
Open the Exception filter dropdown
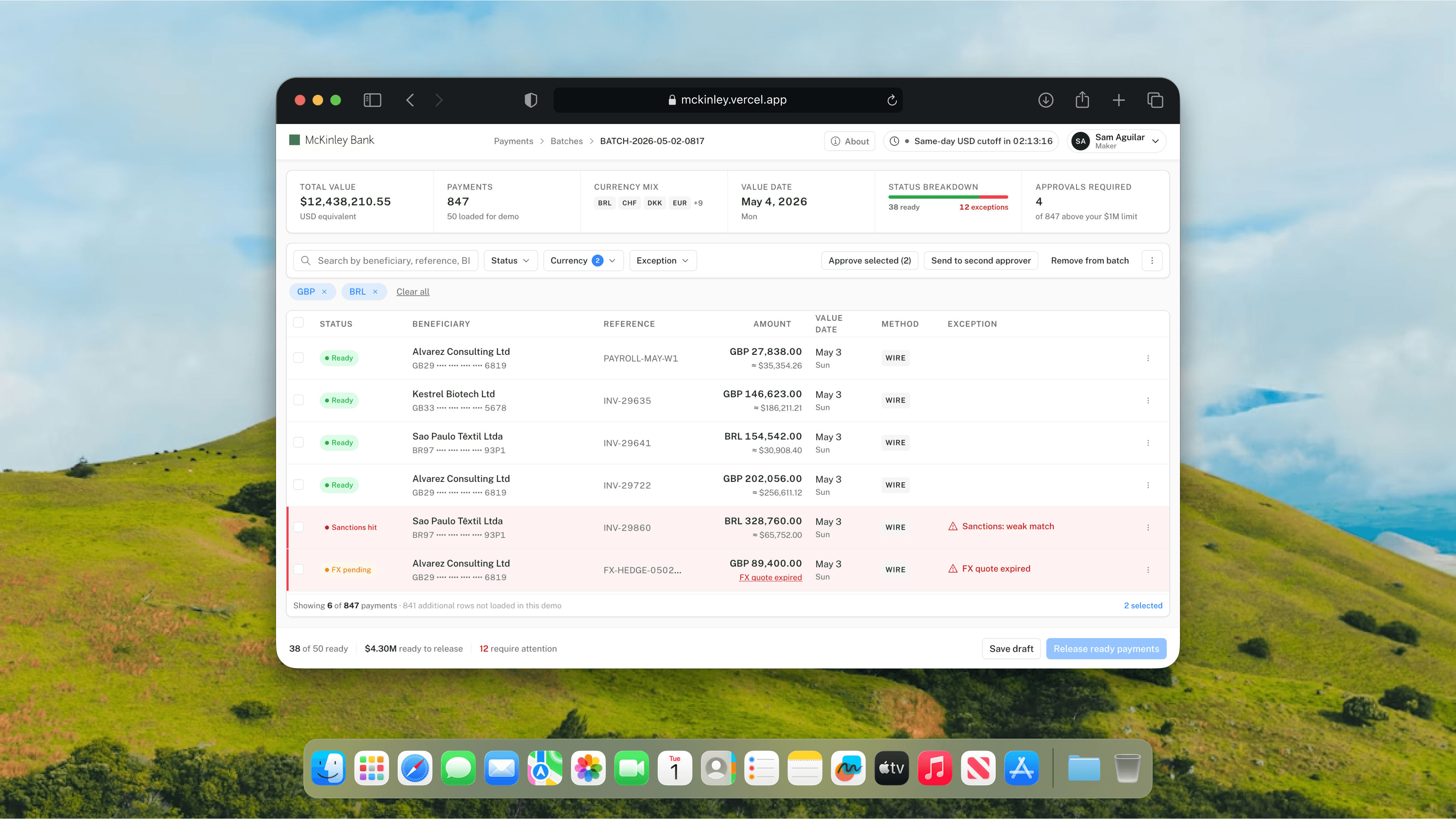pos(663,260)
